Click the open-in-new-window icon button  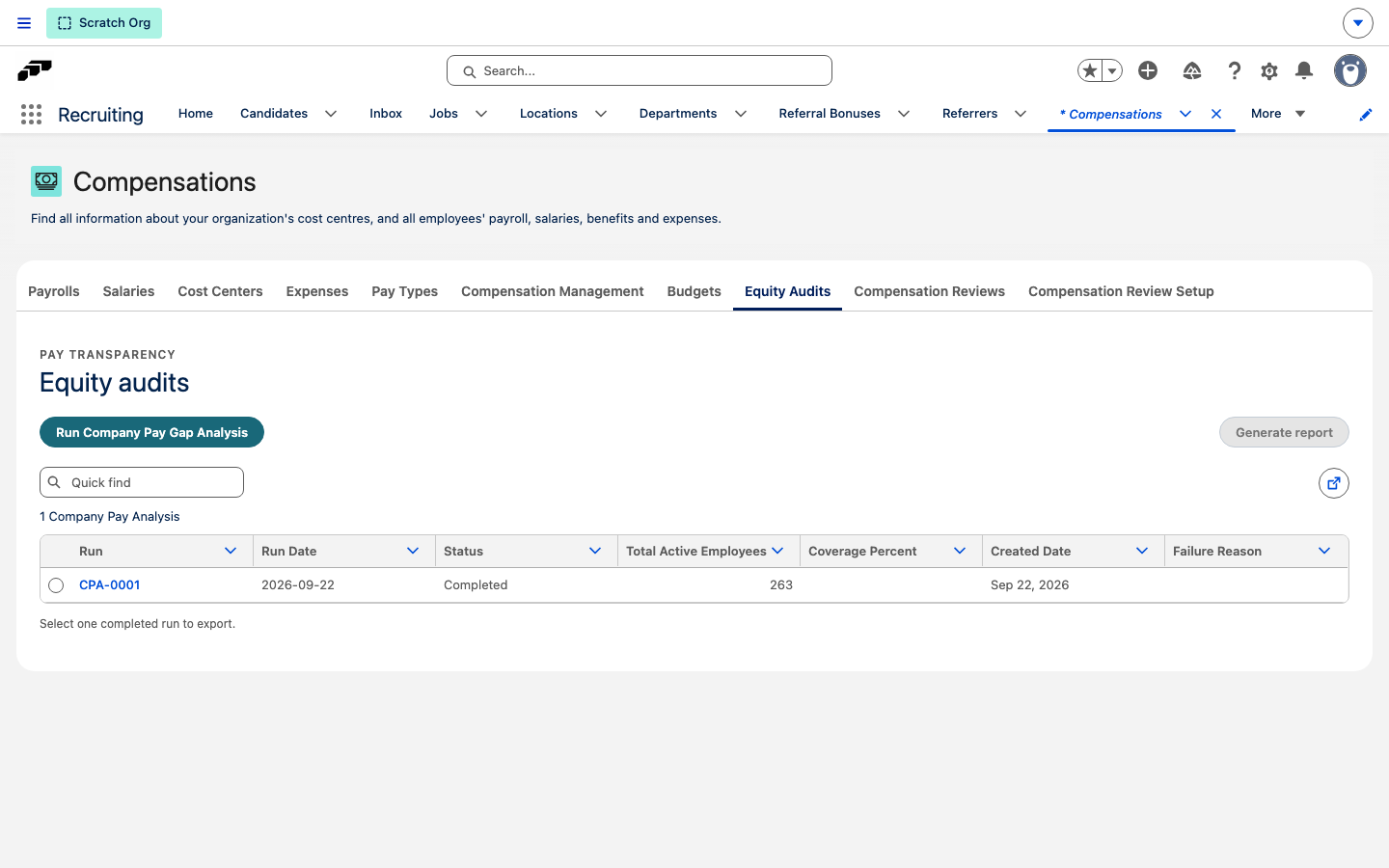point(1334,483)
